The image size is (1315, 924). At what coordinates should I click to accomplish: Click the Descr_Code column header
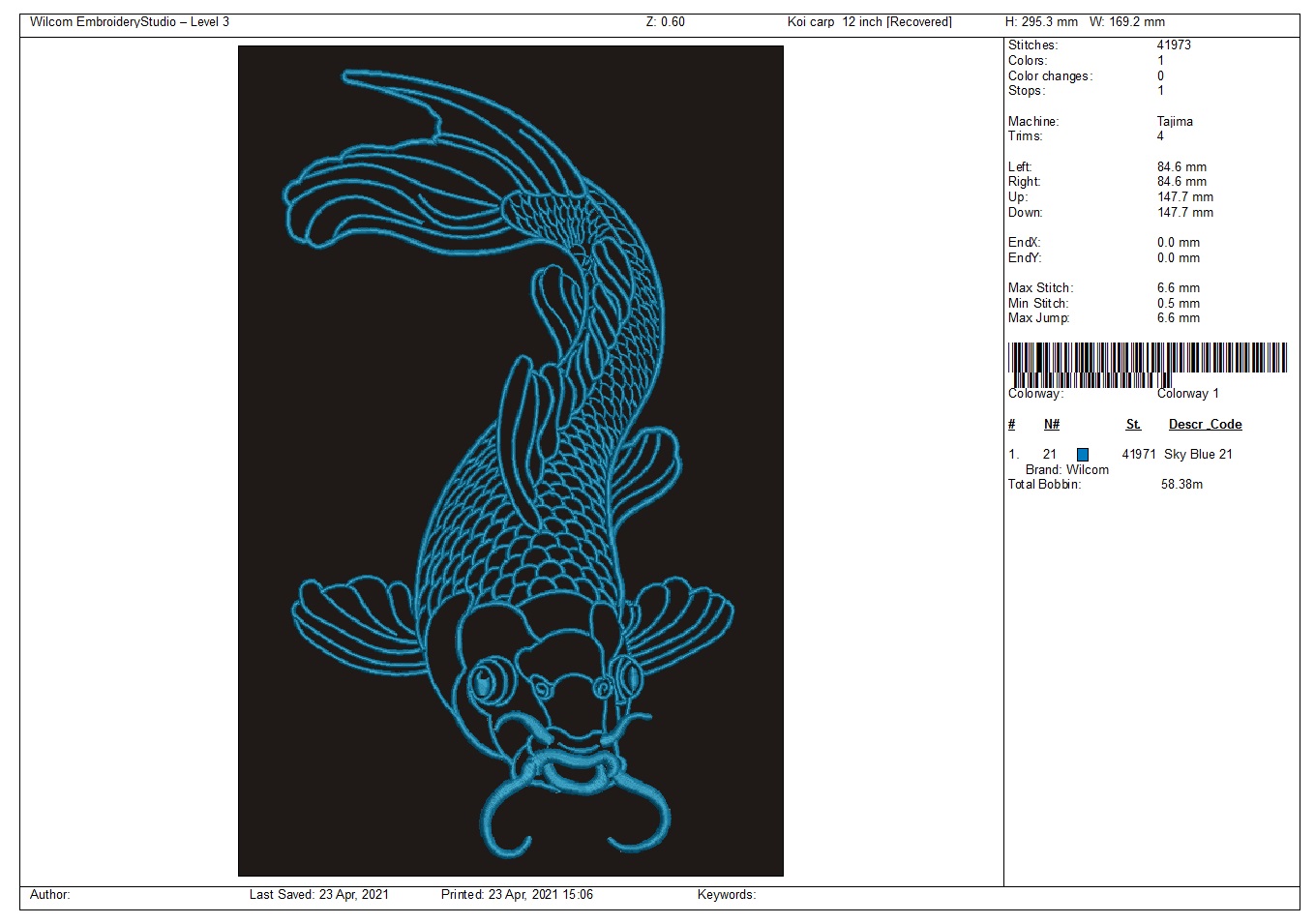coord(1205,425)
